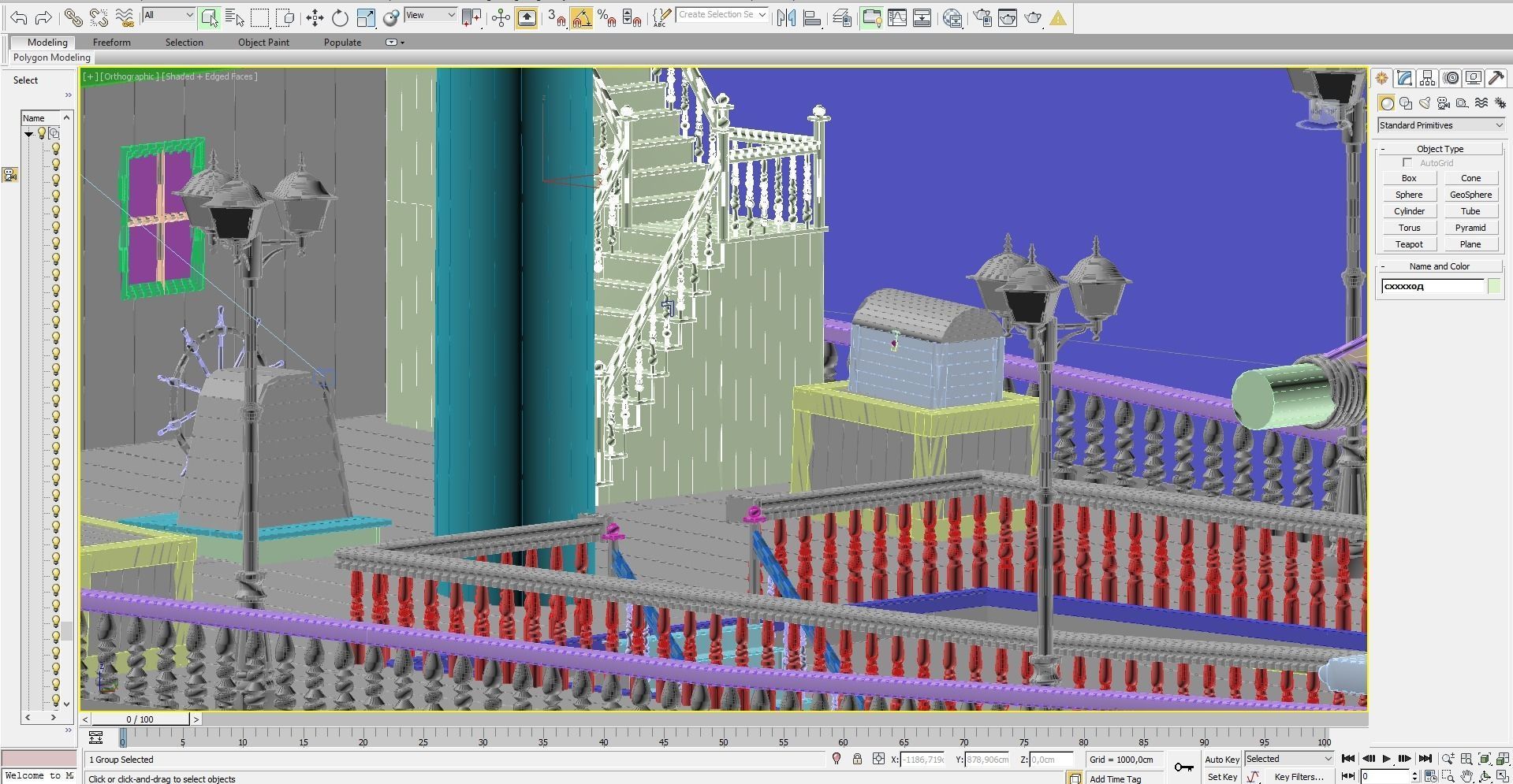The height and width of the screenshot is (784, 1513).
Task: Open the Material Editor icon
Action: point(952,17)
